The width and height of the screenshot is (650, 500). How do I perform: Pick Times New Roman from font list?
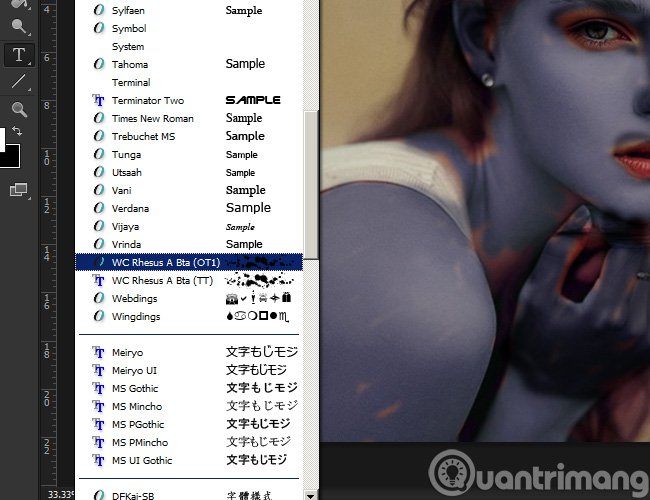189,119
